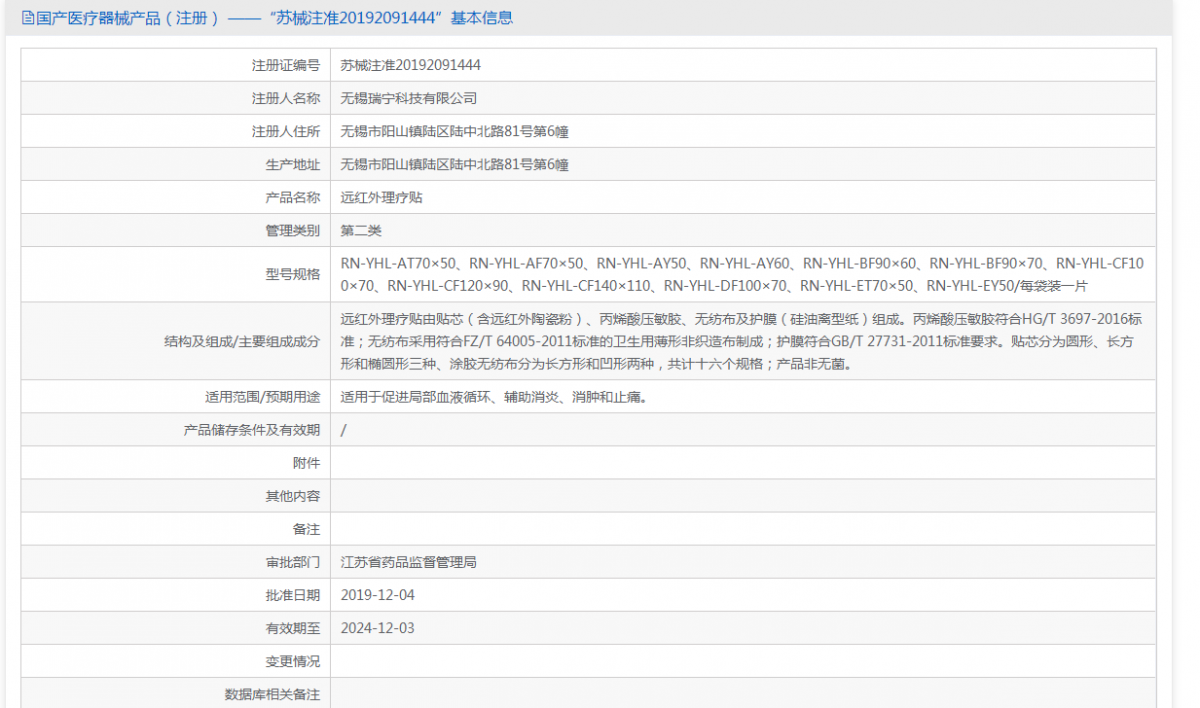Screen dimensions: 1200x708
Task: Click the 变更情况 row label
Action: [292, 661]
